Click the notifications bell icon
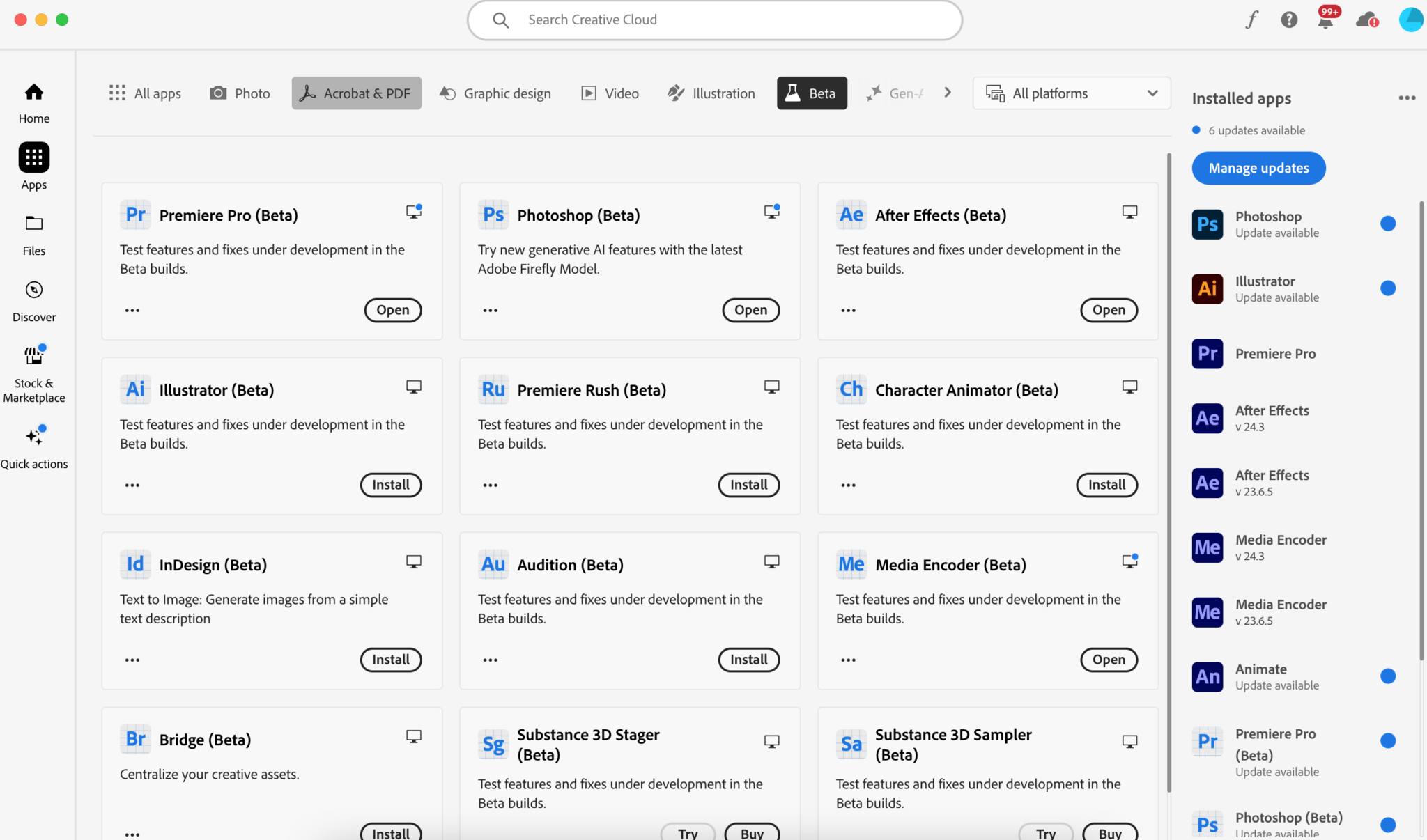Screen dimensions: 1427x840 (x=1325, y=20)
